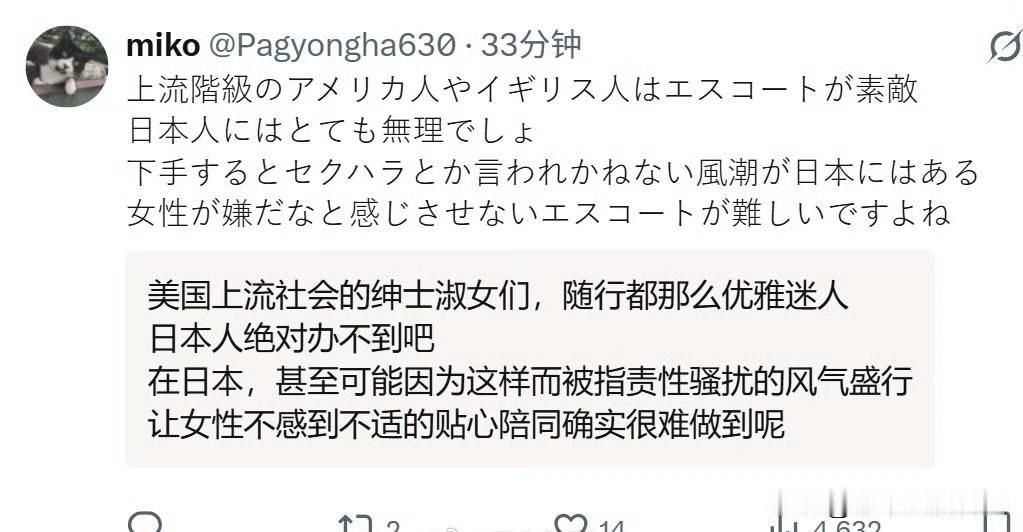1023x532 pixels.
Task: Click the translated line 美国上流社会的绅士淑女们
Action: (498, 296)
